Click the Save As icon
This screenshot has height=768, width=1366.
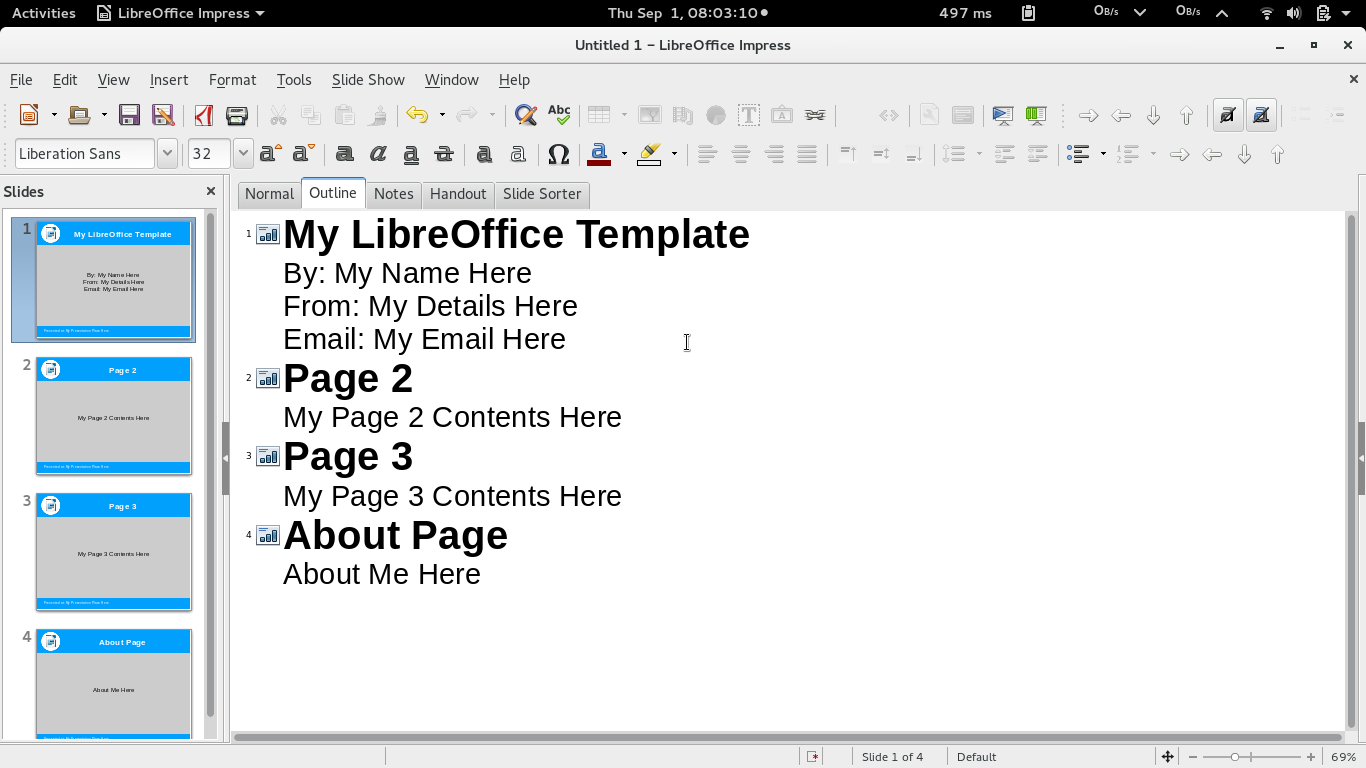click(162, 115)
